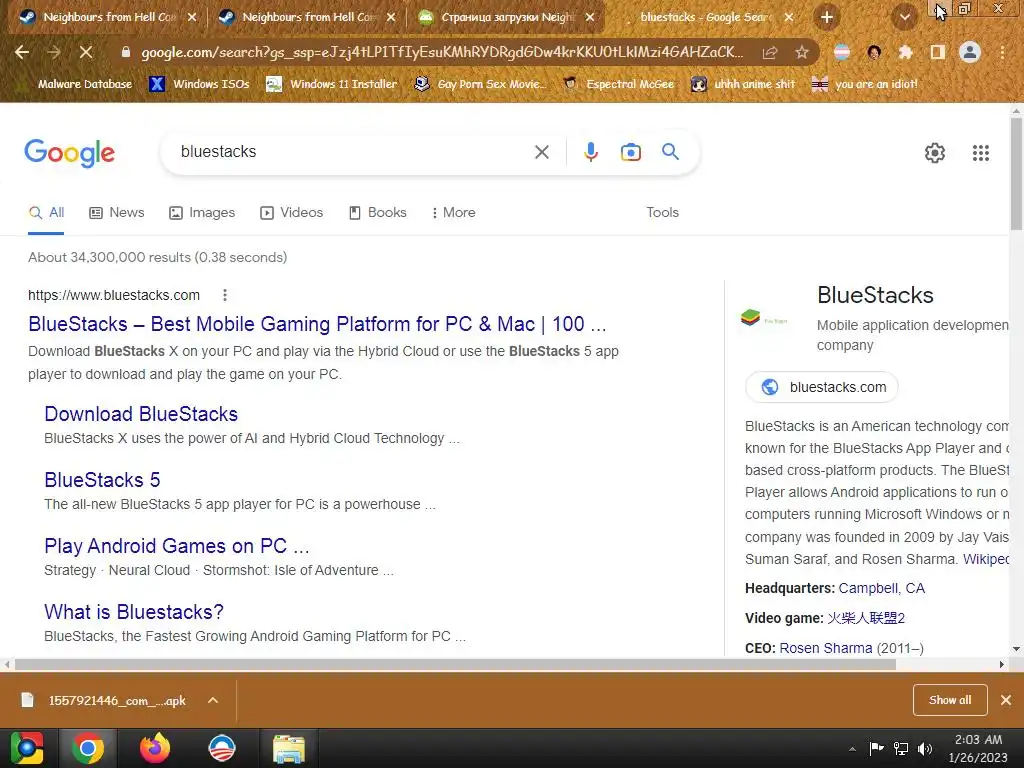Open the 火柴人联盟2 video game link
The height and width of the screenshot is (768, 1024).
pyautogui.click(x=866, y=618)
